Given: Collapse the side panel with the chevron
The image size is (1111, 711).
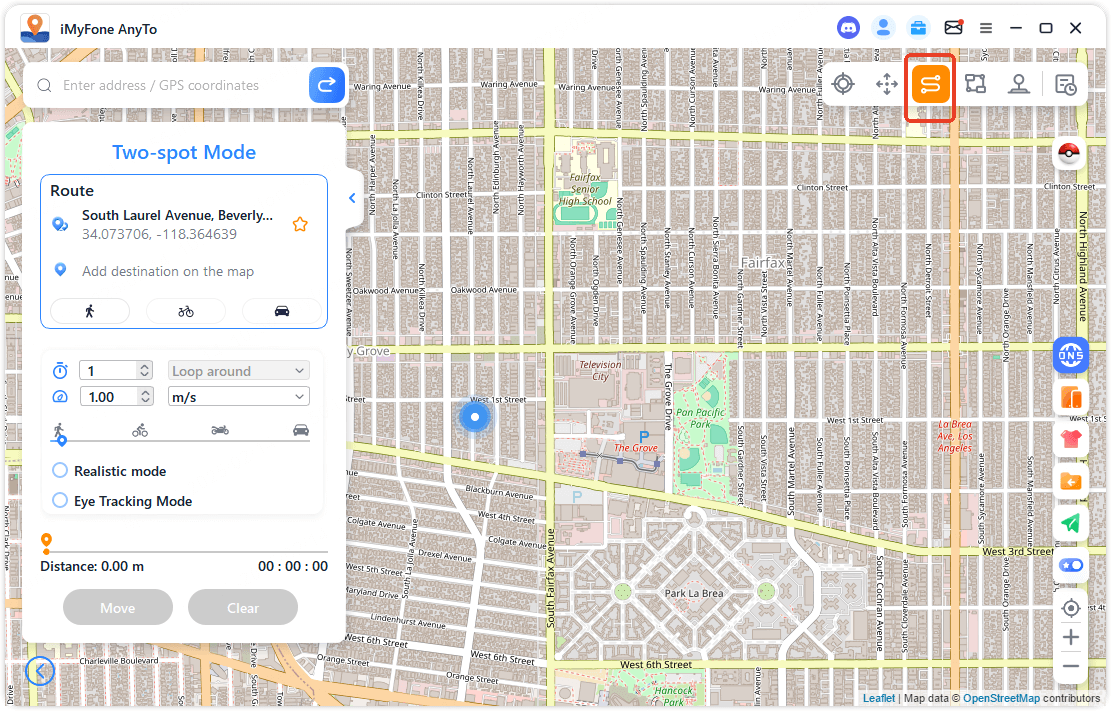Looking at the screenshot, I should click(352, 198).
